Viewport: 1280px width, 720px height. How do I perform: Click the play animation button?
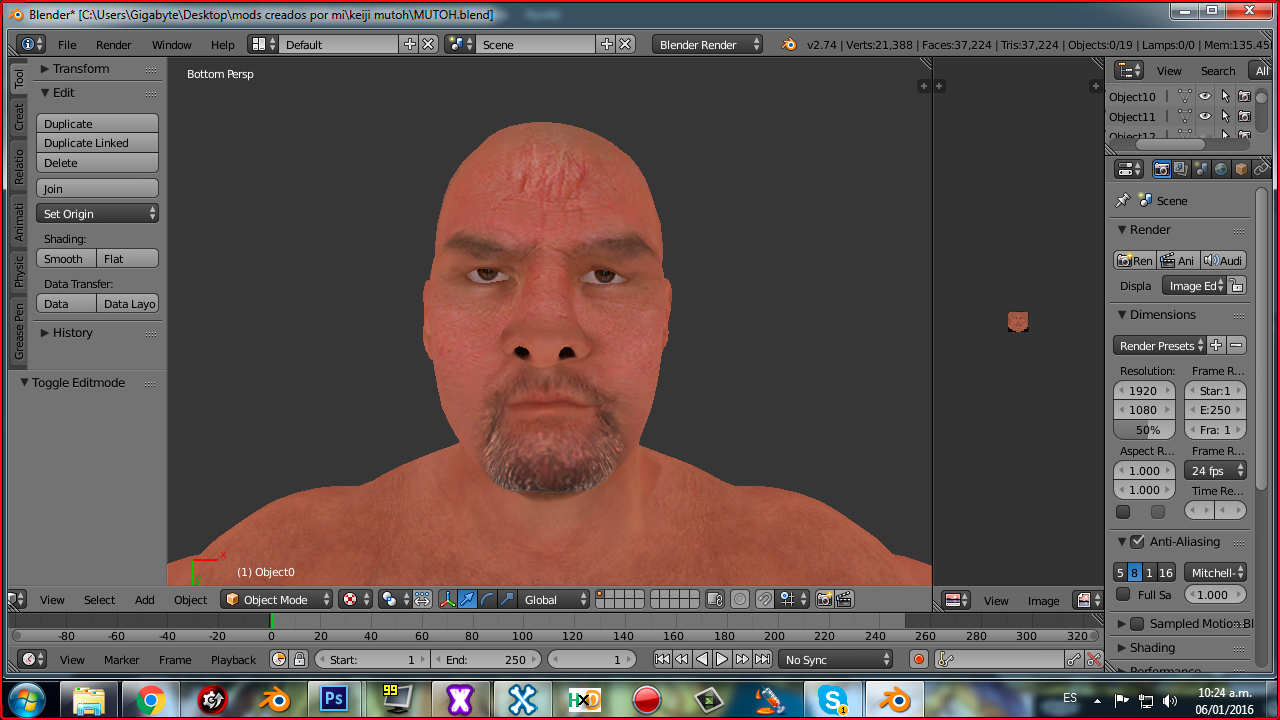click(x=722, y=659)
